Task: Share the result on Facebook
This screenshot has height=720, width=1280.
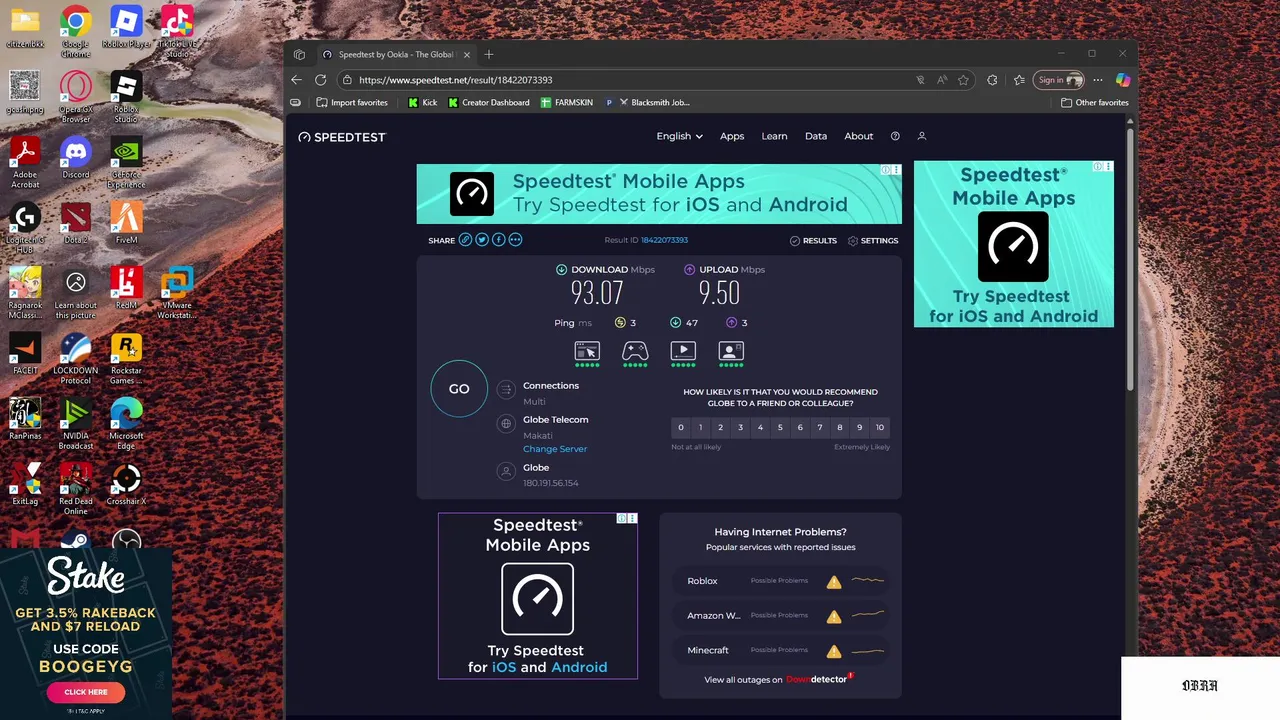Action: [498, 240]
